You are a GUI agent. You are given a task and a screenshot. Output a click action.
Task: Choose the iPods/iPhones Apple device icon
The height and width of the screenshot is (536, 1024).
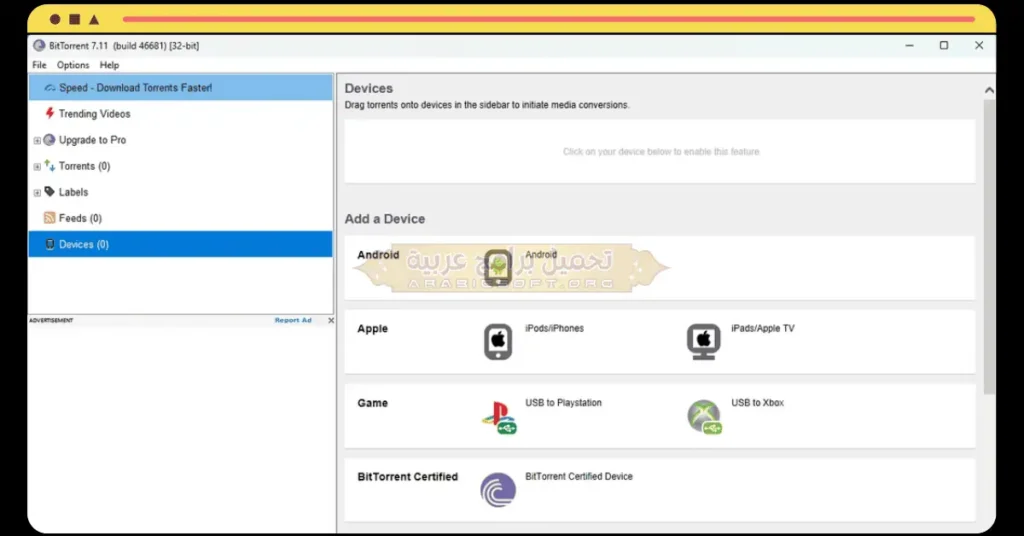point(498,341)
